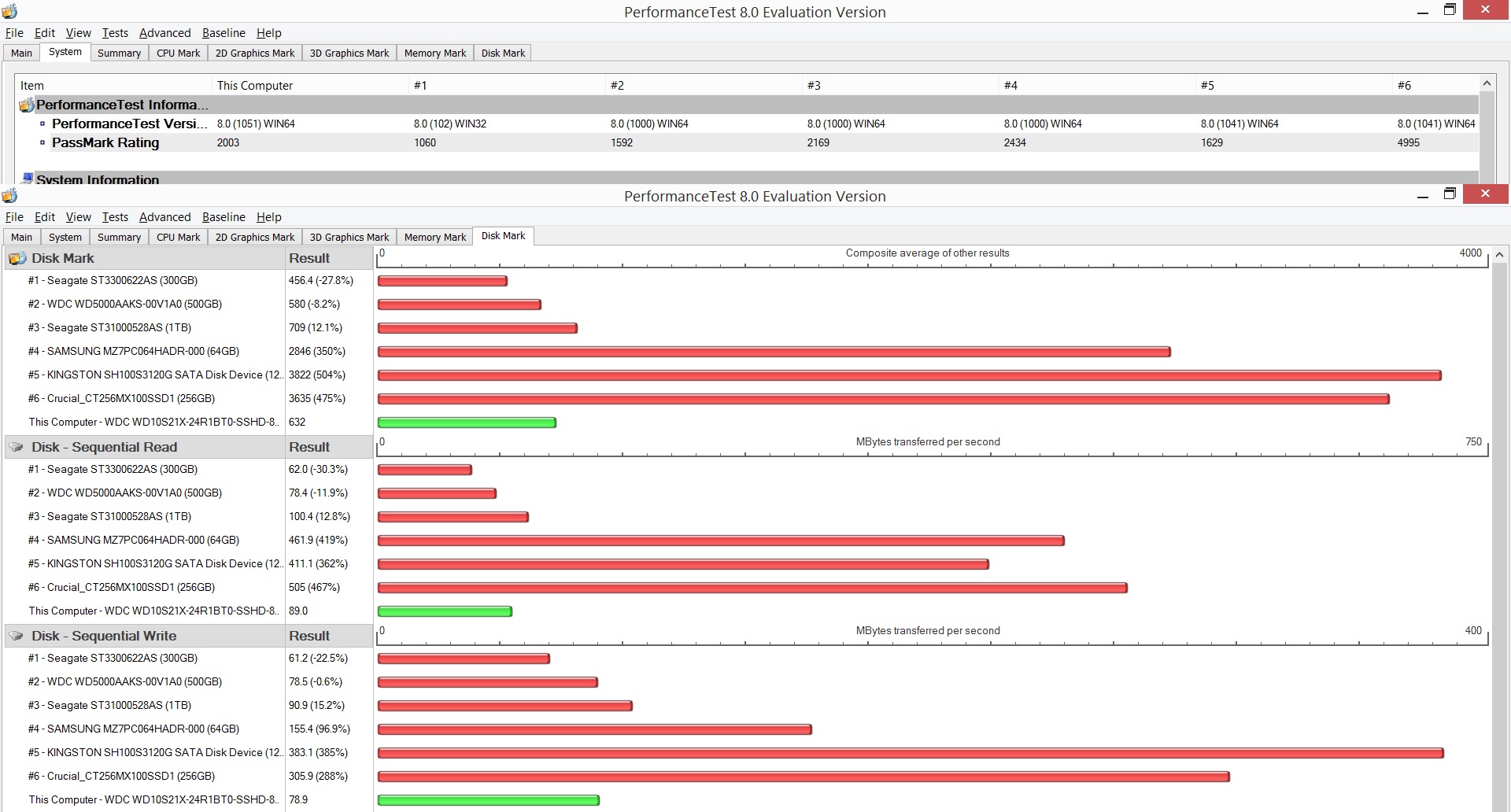Select the 3D Graphics Mark tab in upper window
This screenshot has width=1511, height=812.
[x=349, y=53]
